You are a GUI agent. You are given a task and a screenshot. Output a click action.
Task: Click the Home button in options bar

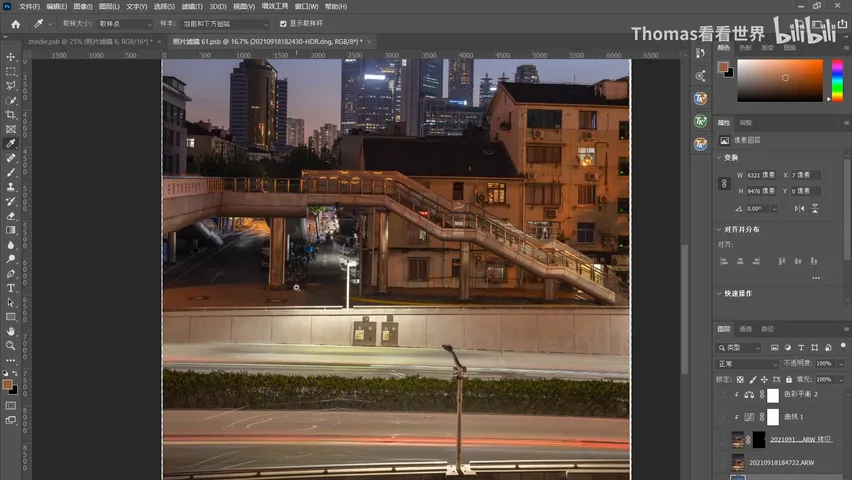coord(16,24)
